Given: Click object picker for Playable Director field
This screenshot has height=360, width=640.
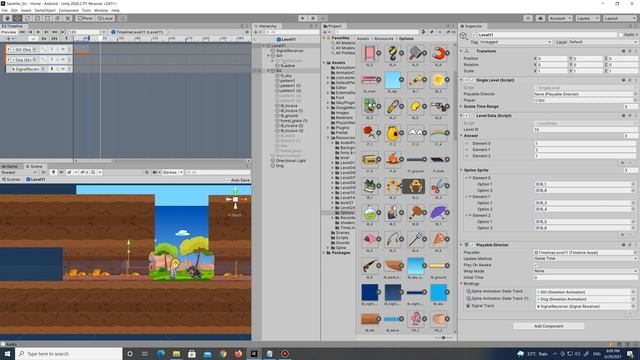Looking at the screenshot, I should (635, 94).
